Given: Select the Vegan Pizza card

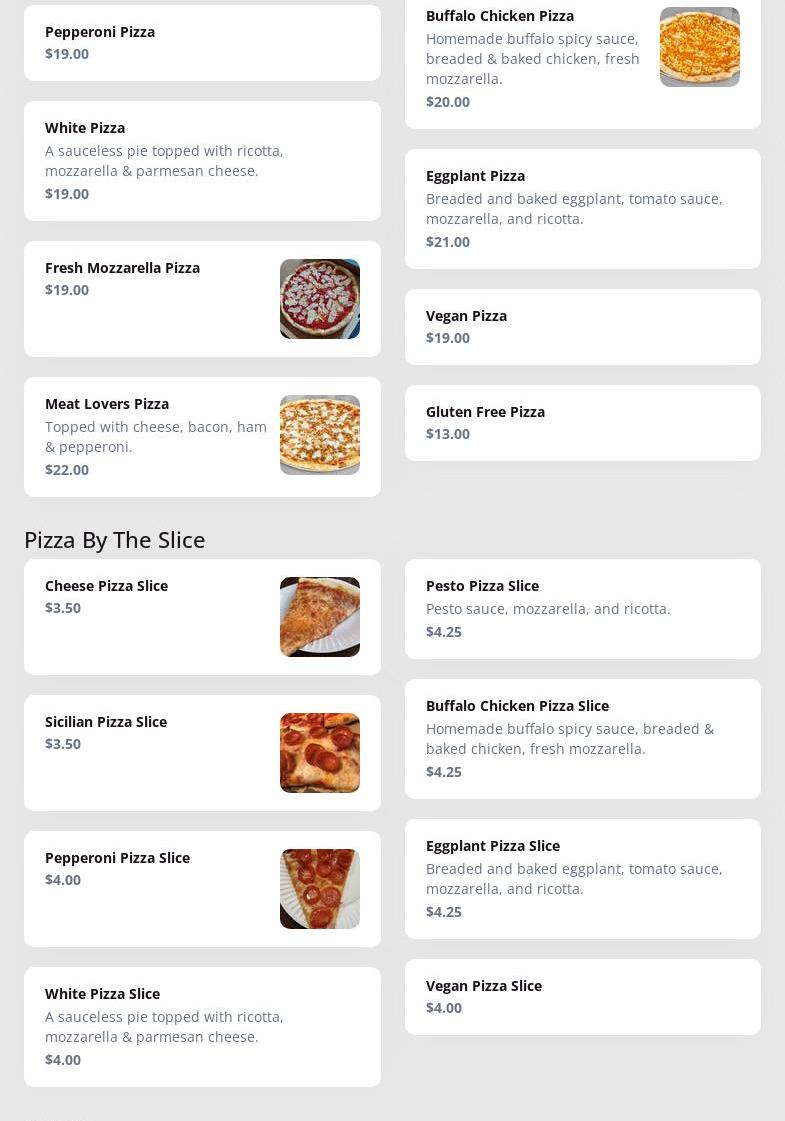Looking at the screenshot, I should click(x=582, y=327).
